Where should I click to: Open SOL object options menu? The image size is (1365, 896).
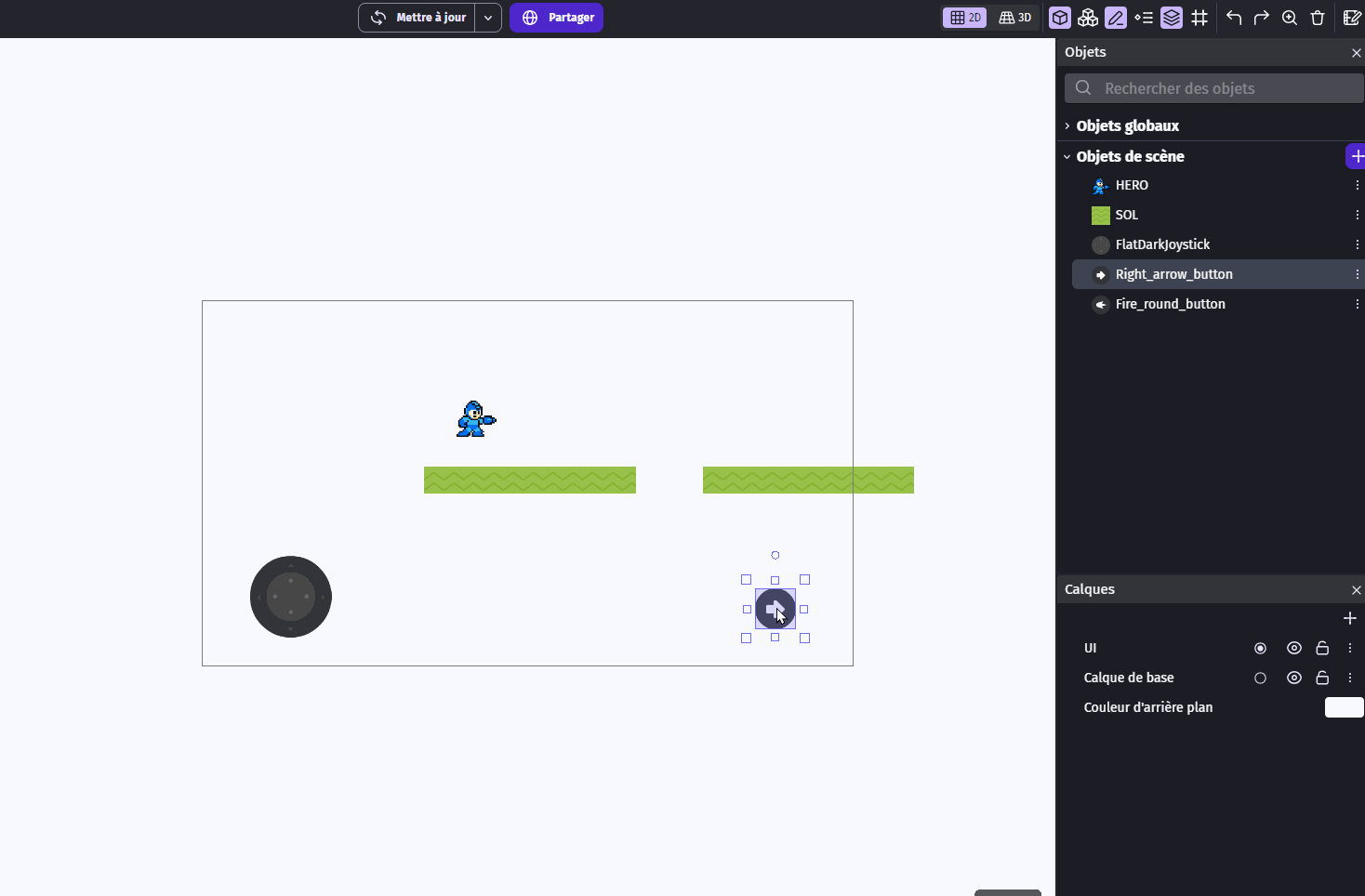point(1358,215)
